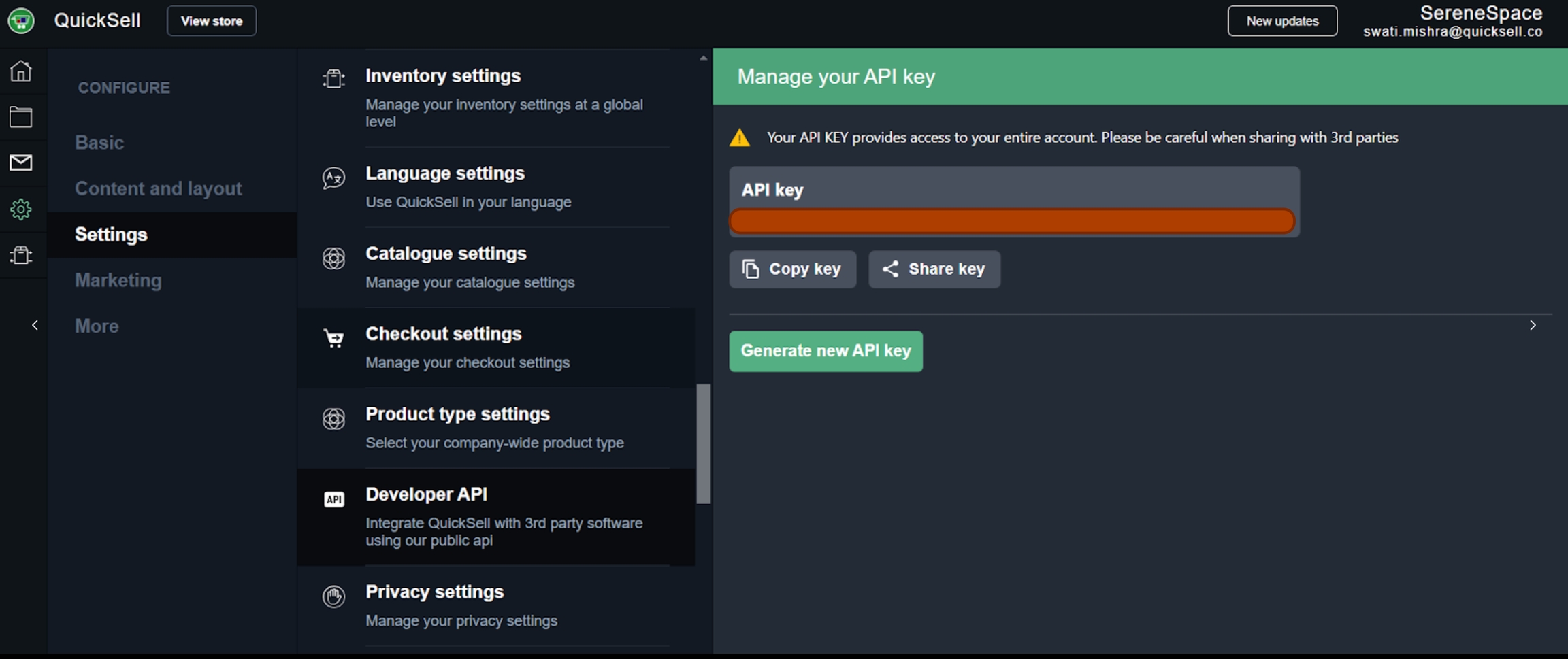Viewport: 1568px width, 659px height.
Task: Open the mail envelope icon in sidebar
Action: (x=21, y=163)
